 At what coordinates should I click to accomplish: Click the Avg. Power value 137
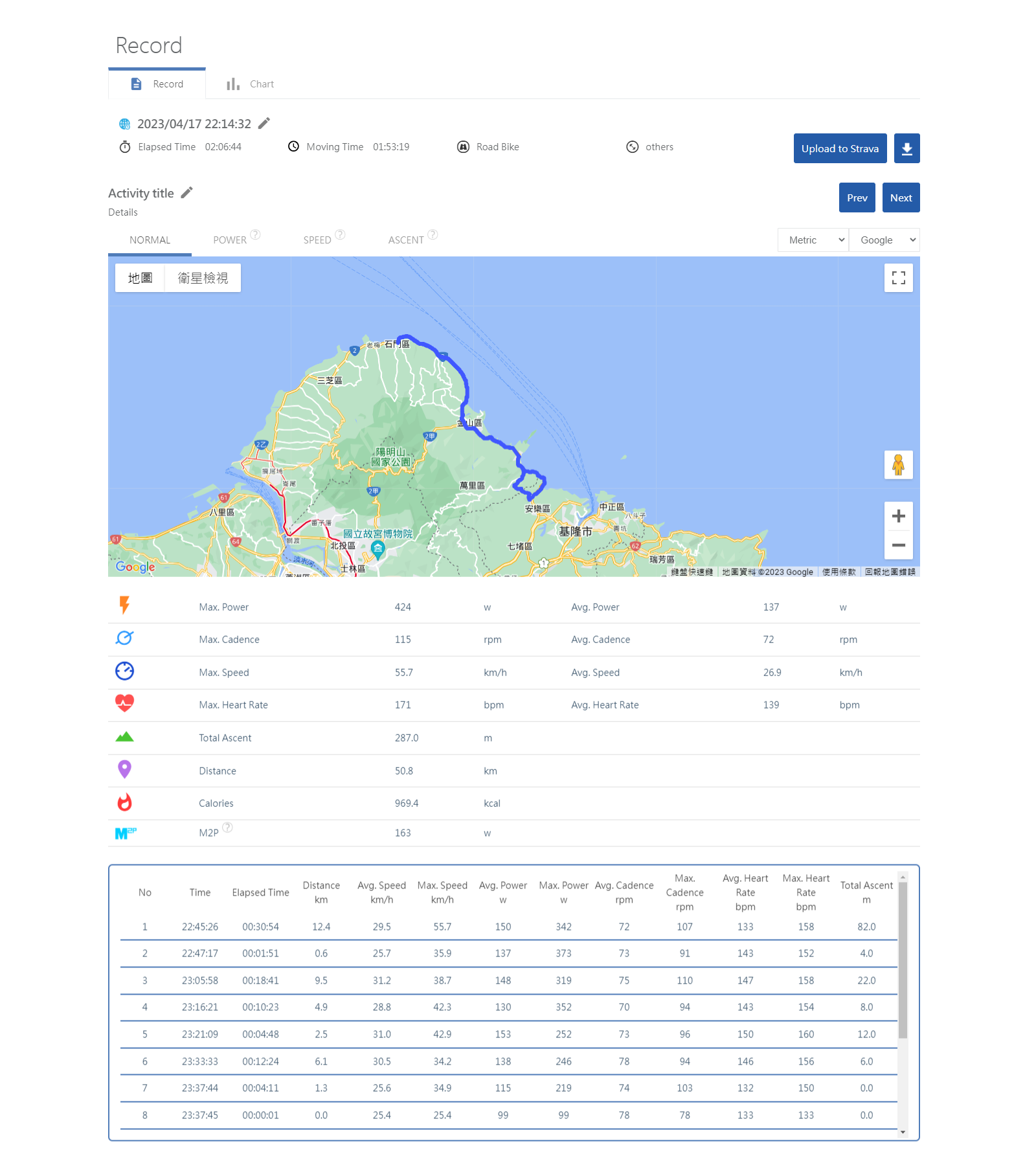771,607
